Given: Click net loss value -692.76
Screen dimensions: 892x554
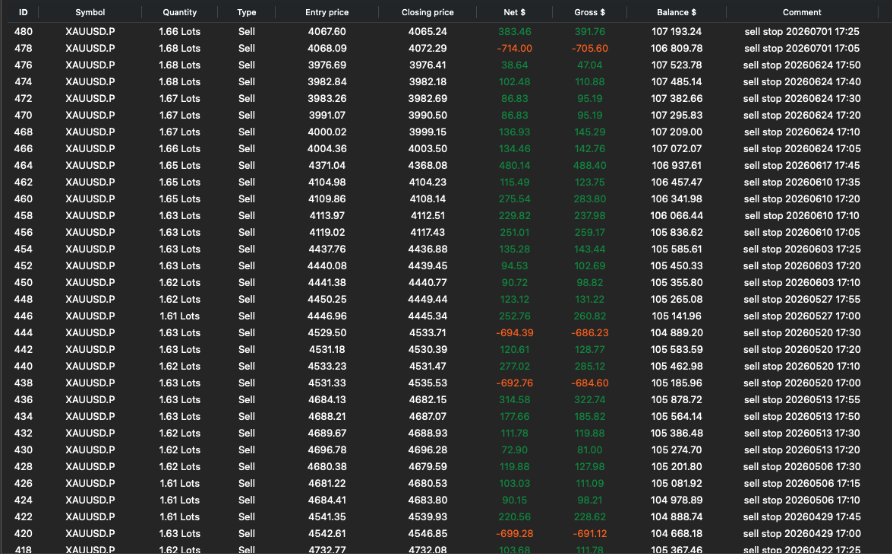Looking at the screenshot, I should [514, 383].
